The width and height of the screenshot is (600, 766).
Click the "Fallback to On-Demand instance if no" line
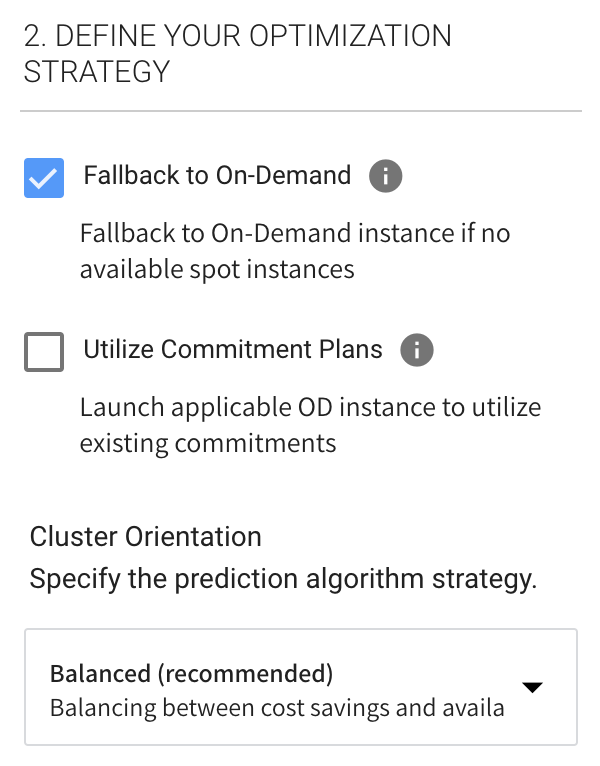pyautogui.click(x=295, y=233)
